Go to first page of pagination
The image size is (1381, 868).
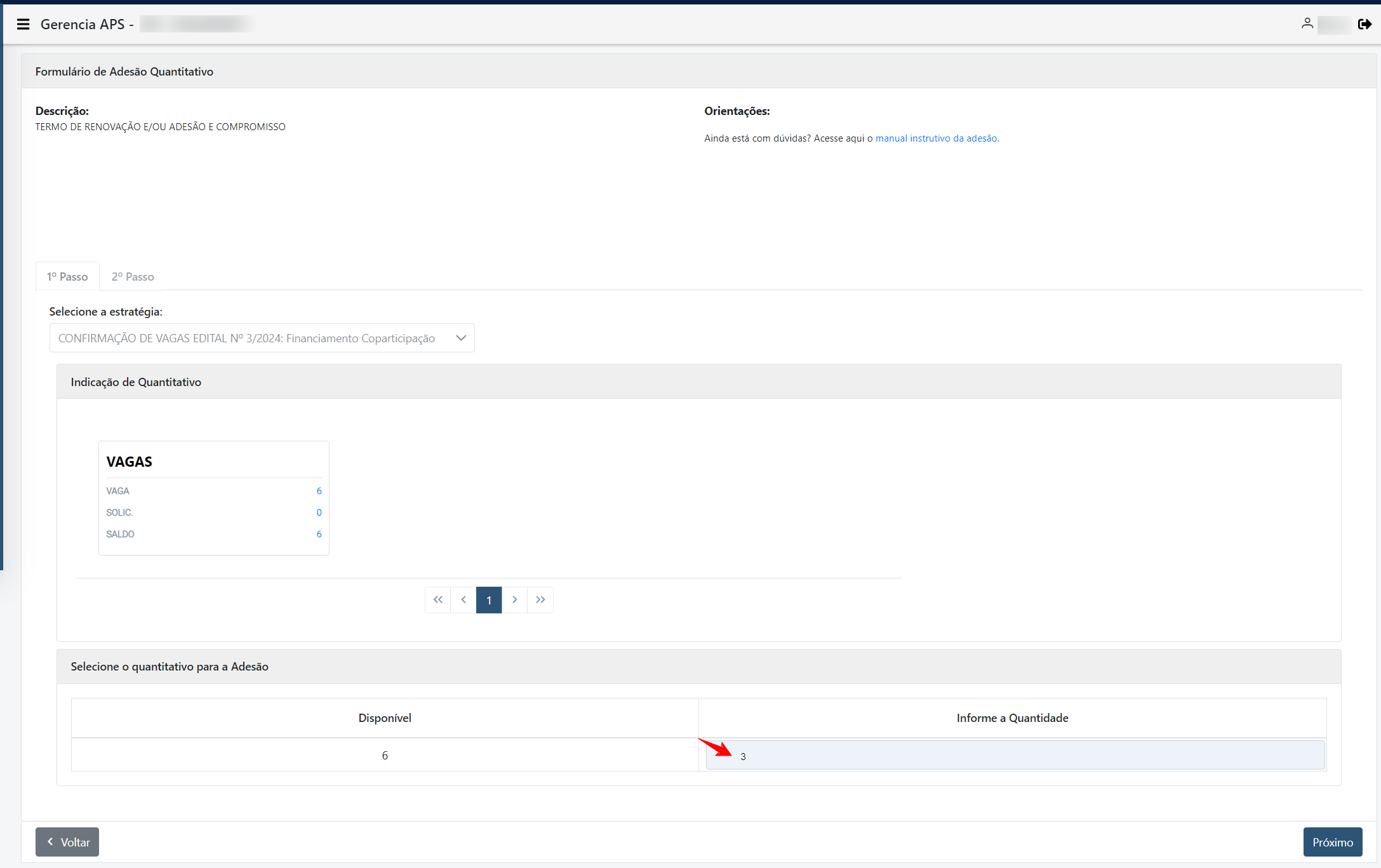(437, 599)
